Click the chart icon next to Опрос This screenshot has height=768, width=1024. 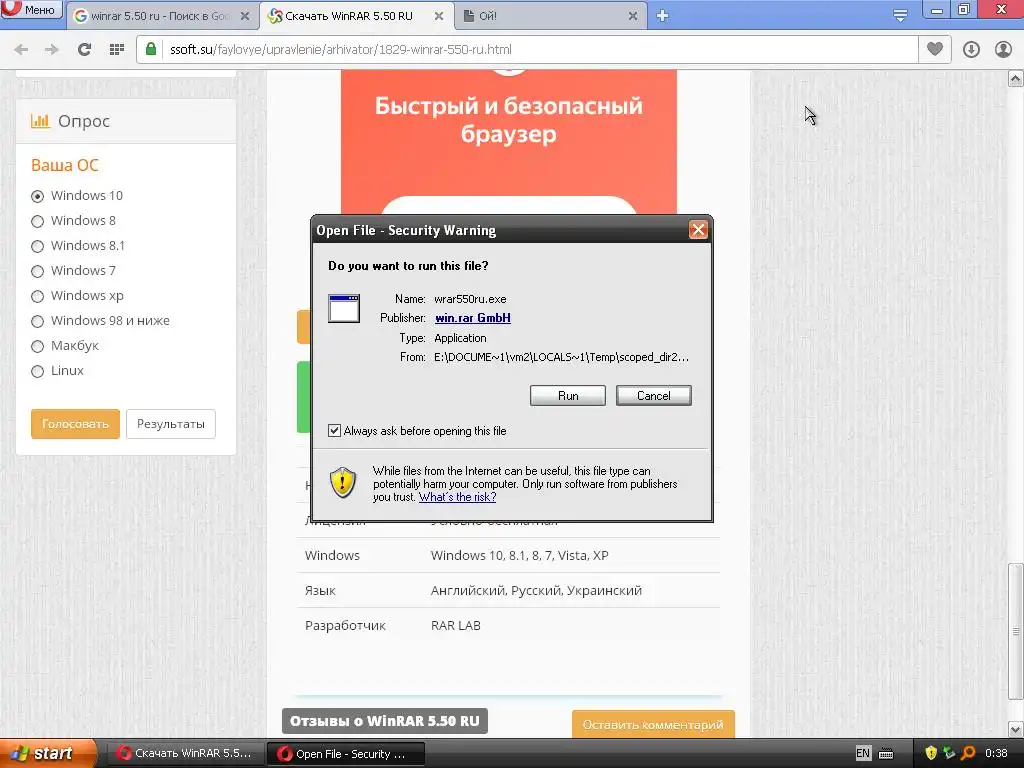(x=40, y=121)
